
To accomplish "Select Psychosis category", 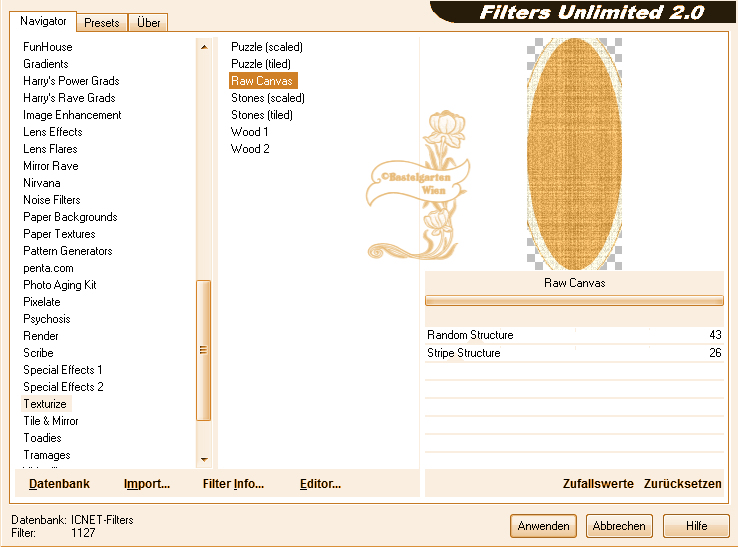I will click(x=47, y=319).
